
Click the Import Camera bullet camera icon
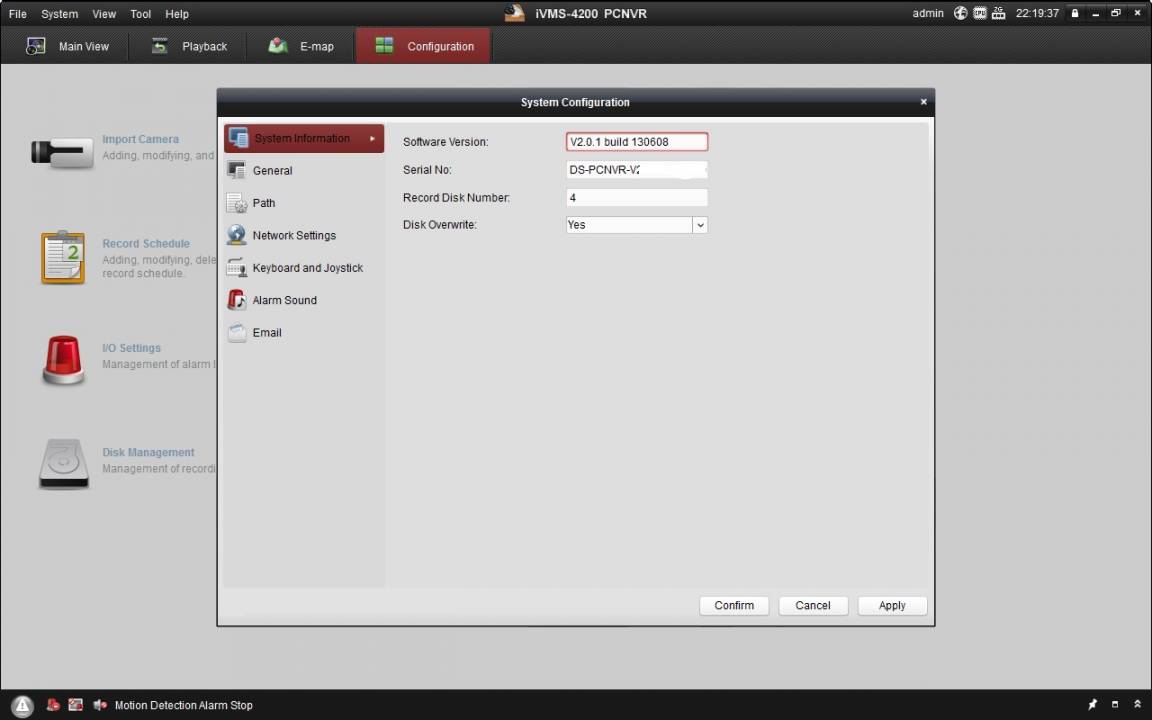pyautogui.click(x=62, y=152)
